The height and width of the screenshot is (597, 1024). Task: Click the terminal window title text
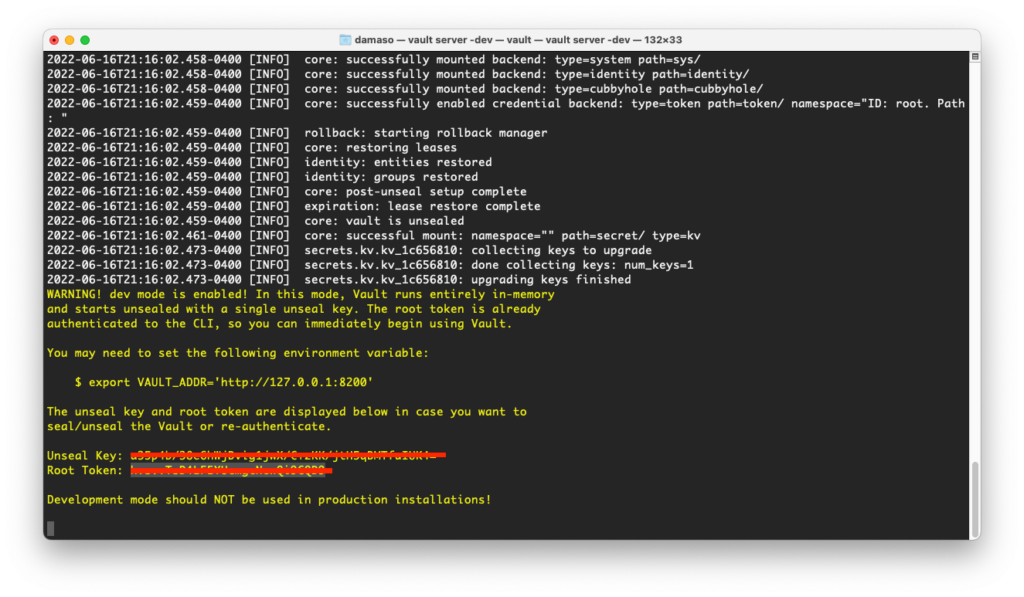pos(518,40)
